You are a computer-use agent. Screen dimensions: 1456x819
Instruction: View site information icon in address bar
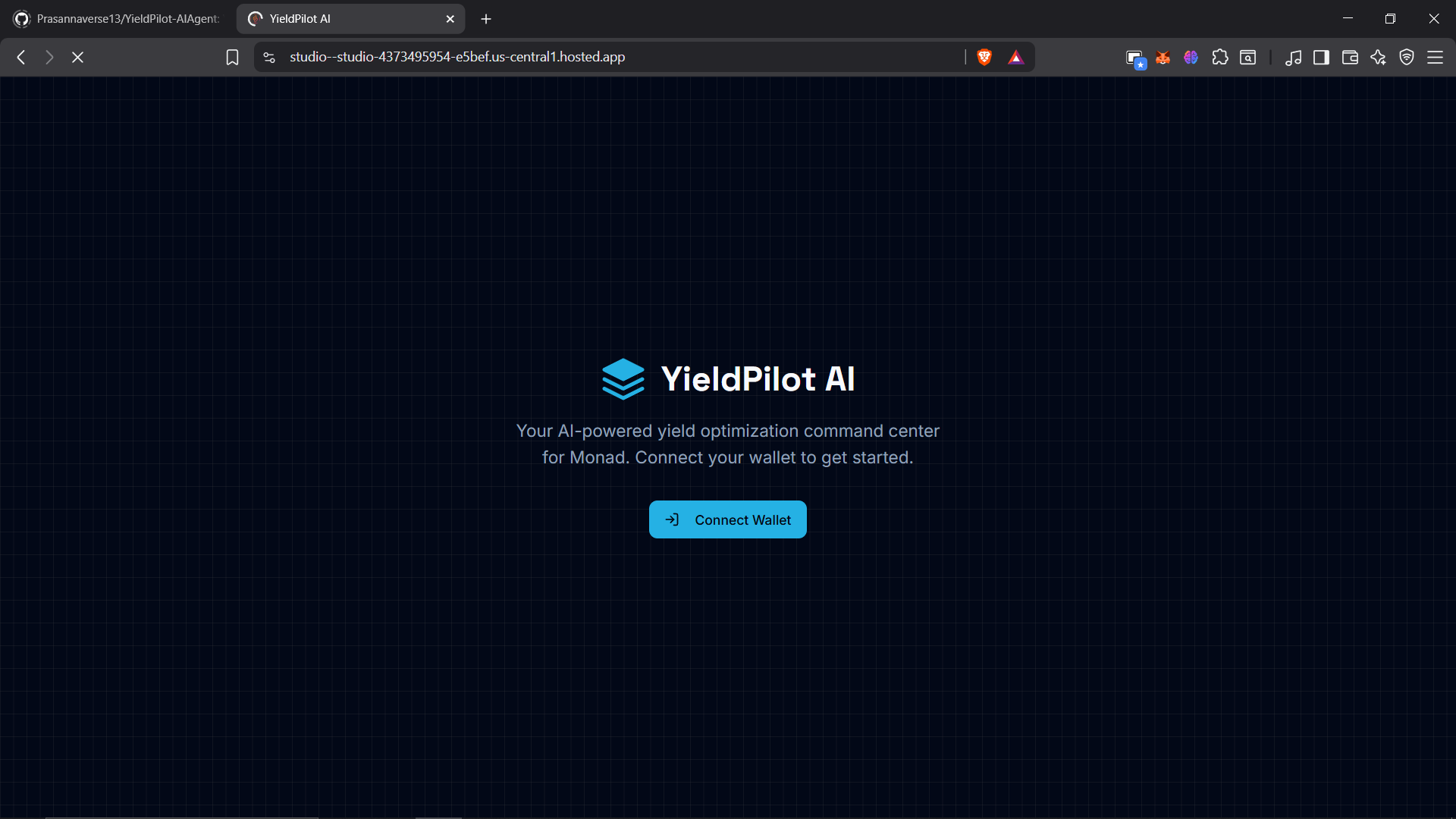click(269, 57)
